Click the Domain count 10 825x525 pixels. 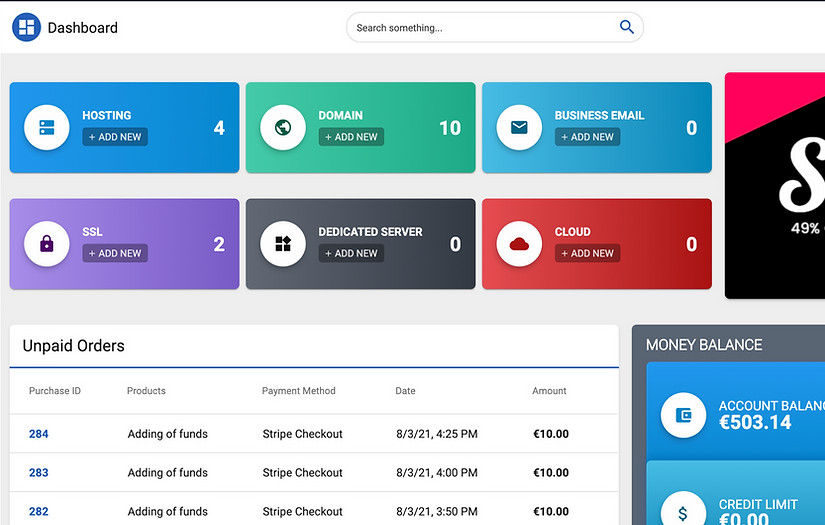tap(450, 128)
